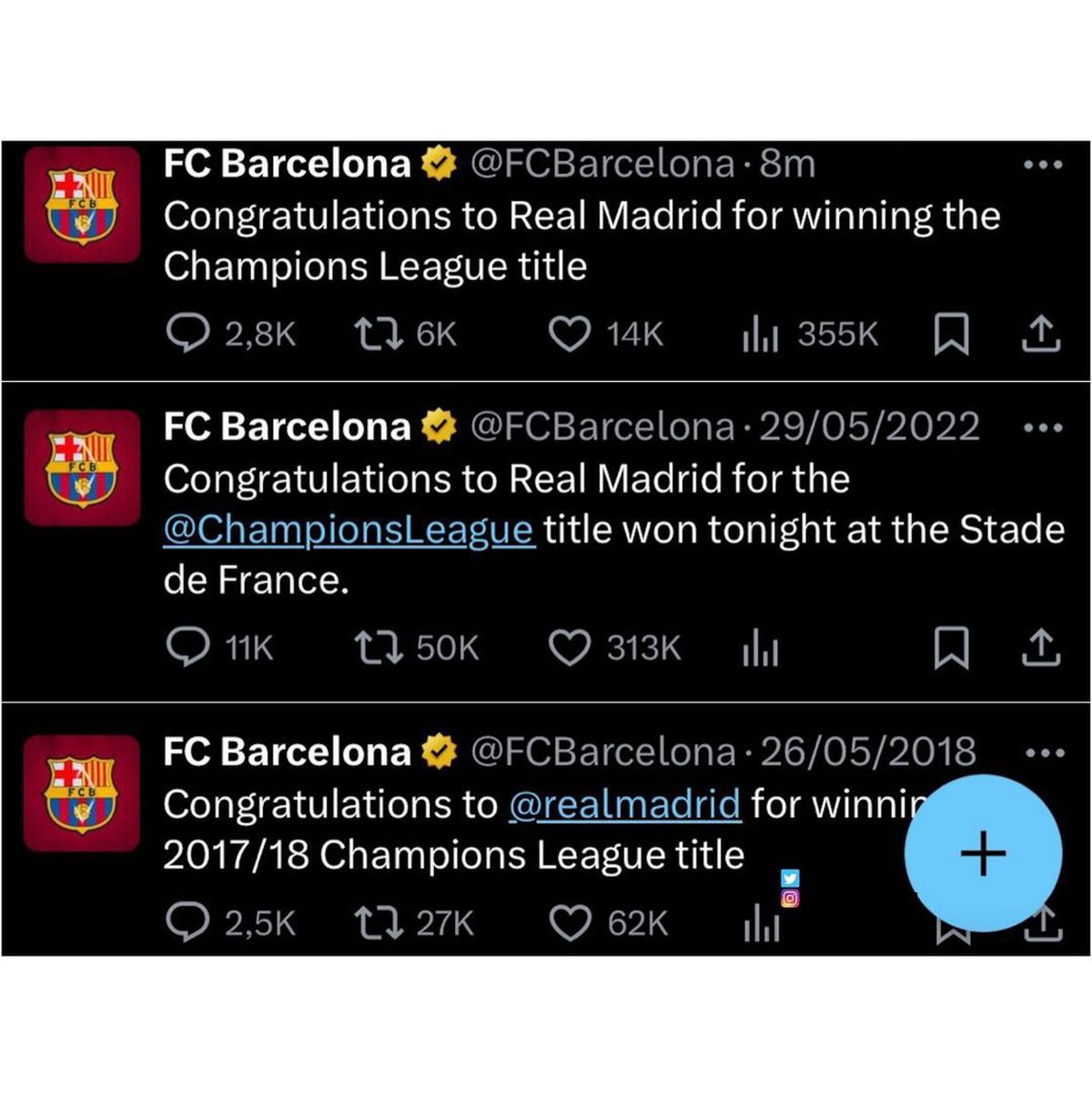Click the tiny Twitter bird icon
The width and height of the screenshot is (1092, 1097).
(x=791, y=879)
